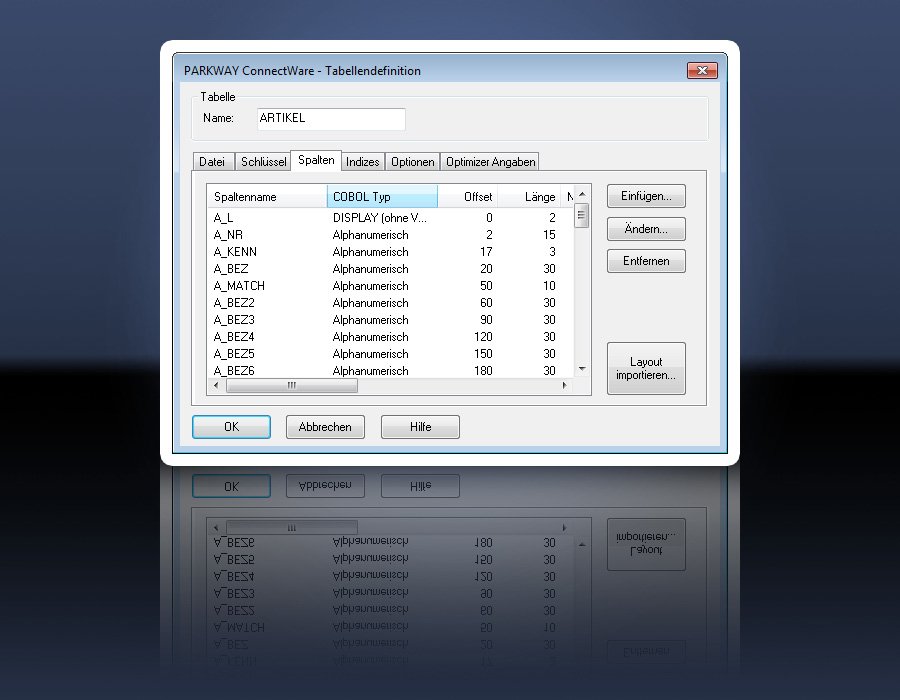Click the list scroll-down arrow
This screenshot has height=700, width=900.
[x=582, y=369]
